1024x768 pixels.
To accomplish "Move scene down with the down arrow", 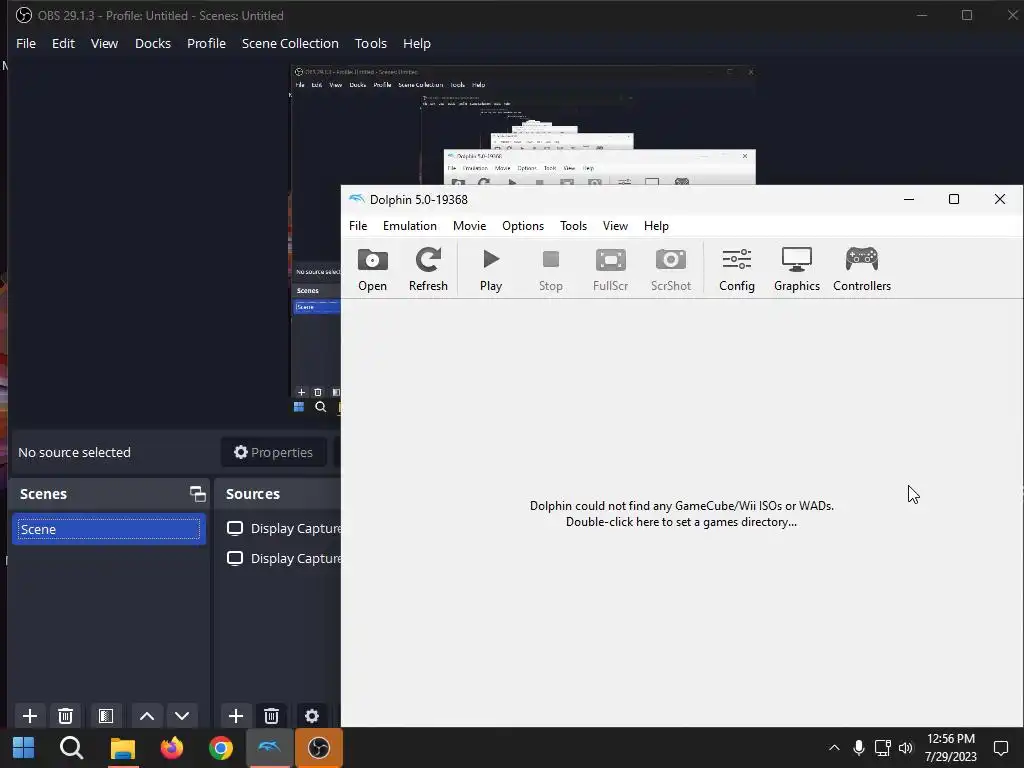I will pos(182,716).
